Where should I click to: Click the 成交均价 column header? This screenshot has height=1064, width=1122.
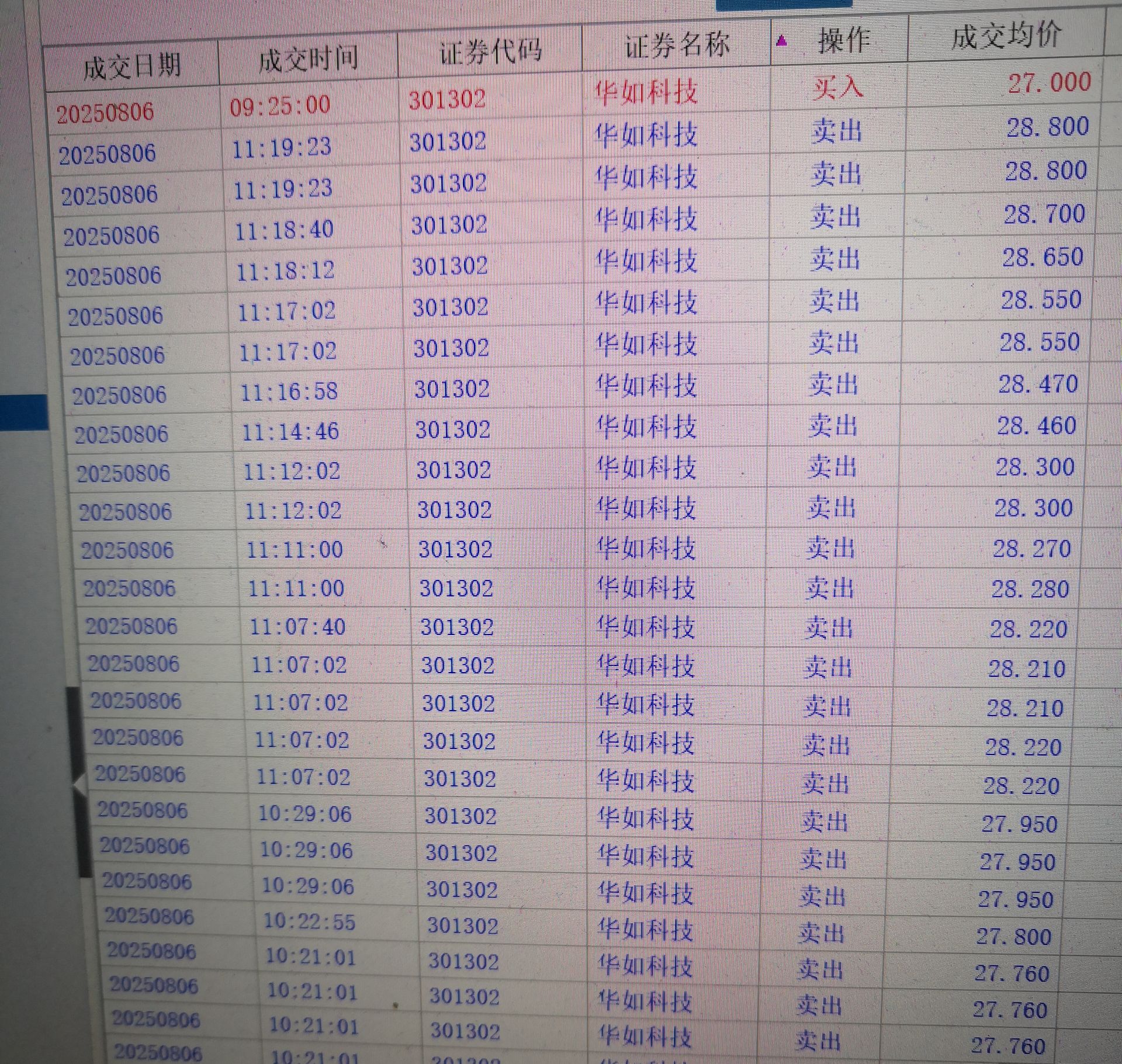click(1007, 36)
